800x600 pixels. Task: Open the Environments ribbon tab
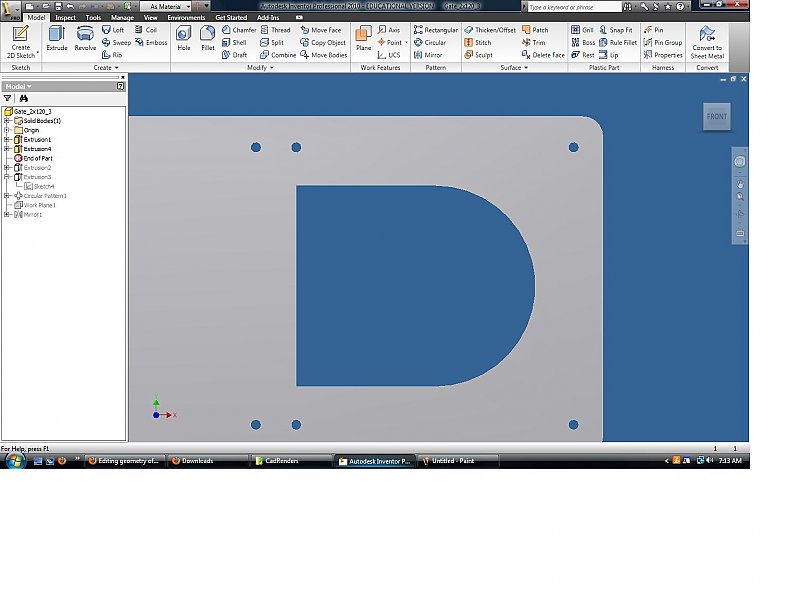[186, 17]
